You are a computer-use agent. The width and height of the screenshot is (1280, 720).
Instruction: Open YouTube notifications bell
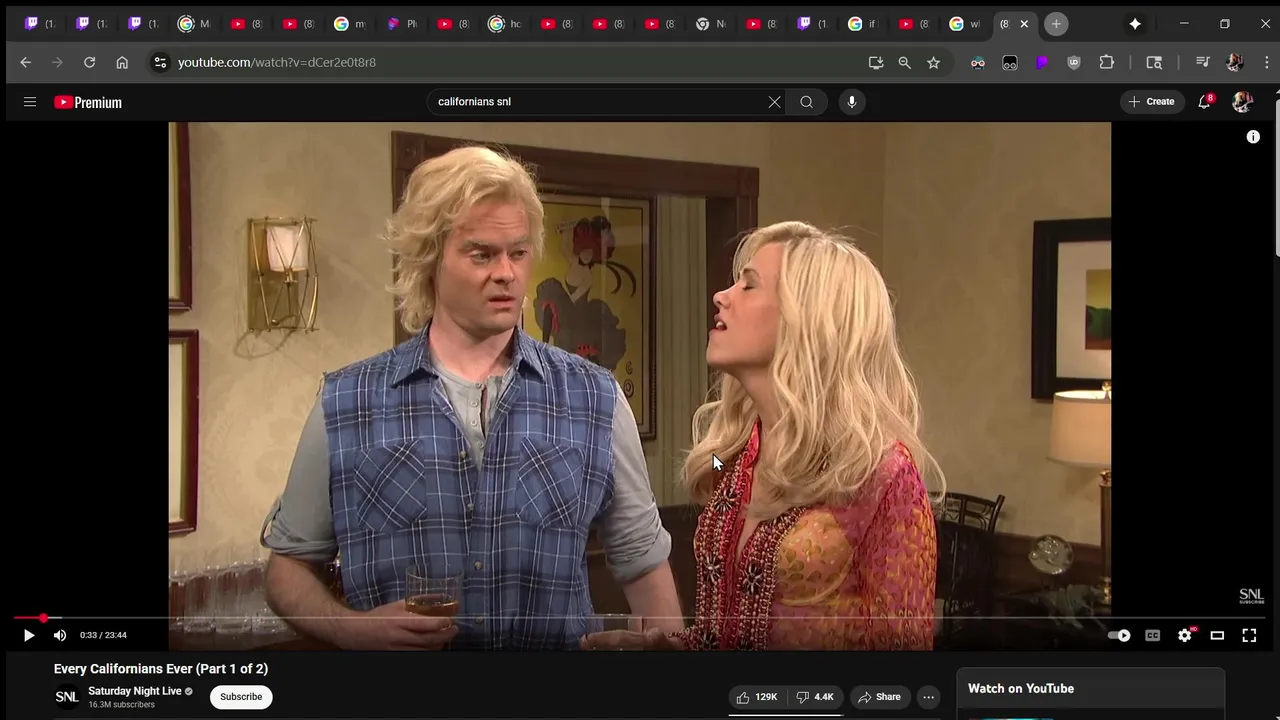(1205, 102)
